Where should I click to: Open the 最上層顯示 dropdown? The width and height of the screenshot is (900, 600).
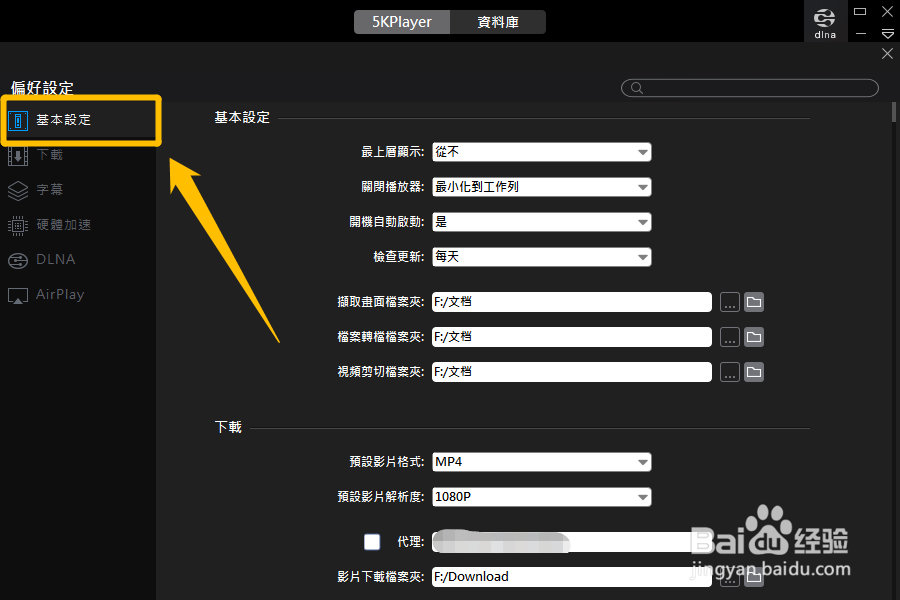(x=541, y=152)
